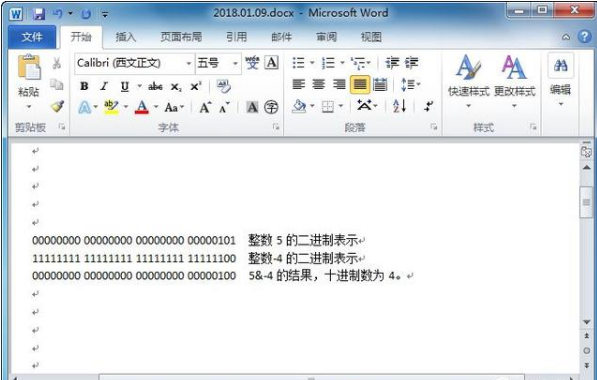Image resolution: width=597 pixels, height=380 pixels.
Task: Increase paragraph indent
Action: [412, 63]
